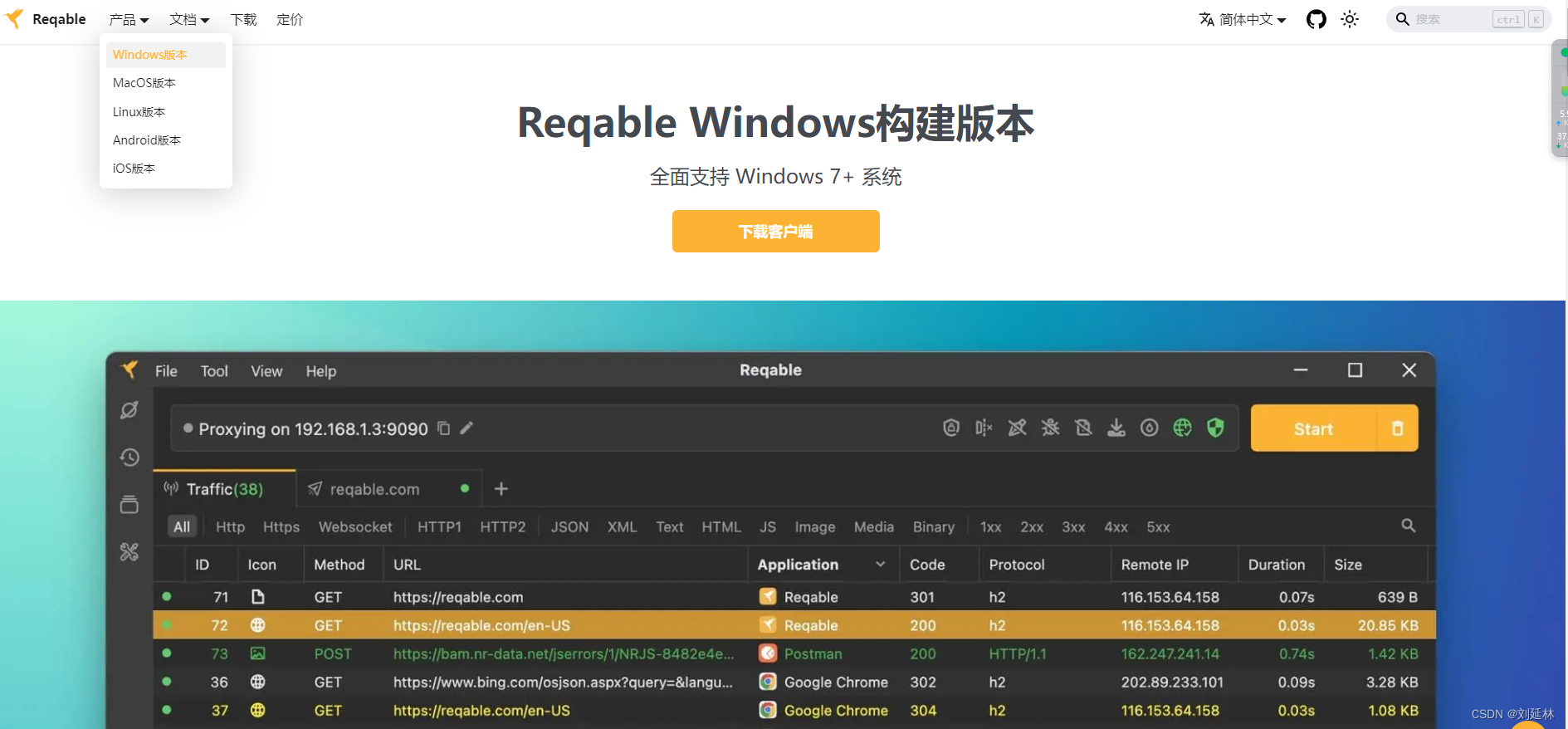The width and height of the screenshot is (1568, 729).
Task: Expand Application column sort chevron
Action: coord(880,565)
